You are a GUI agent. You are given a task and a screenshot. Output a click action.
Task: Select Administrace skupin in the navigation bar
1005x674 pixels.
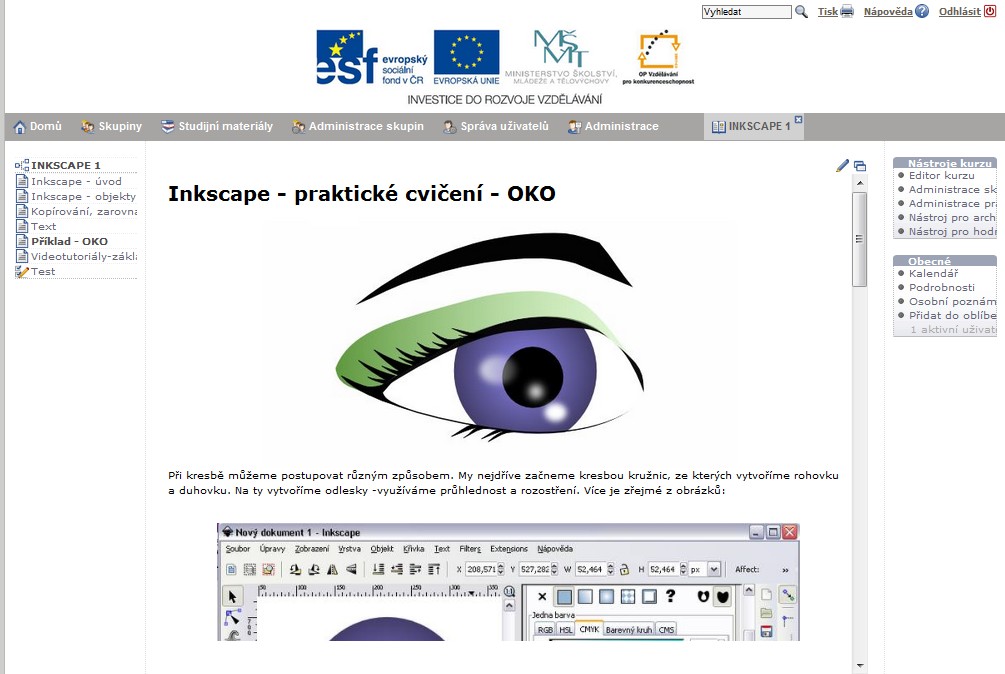pyautogui.click(x=358, y=126)
